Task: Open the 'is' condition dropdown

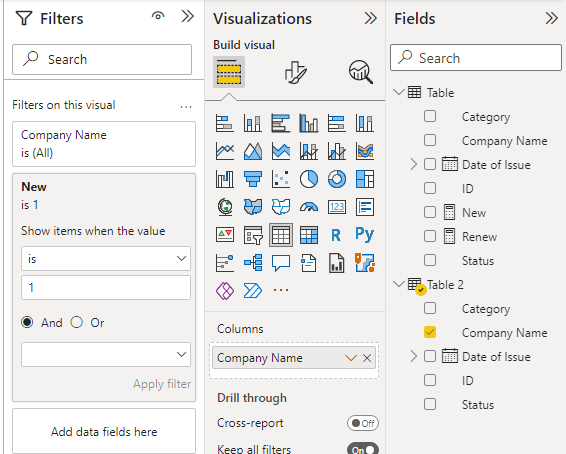Action: pyautogui.click(x=106, y=258)
